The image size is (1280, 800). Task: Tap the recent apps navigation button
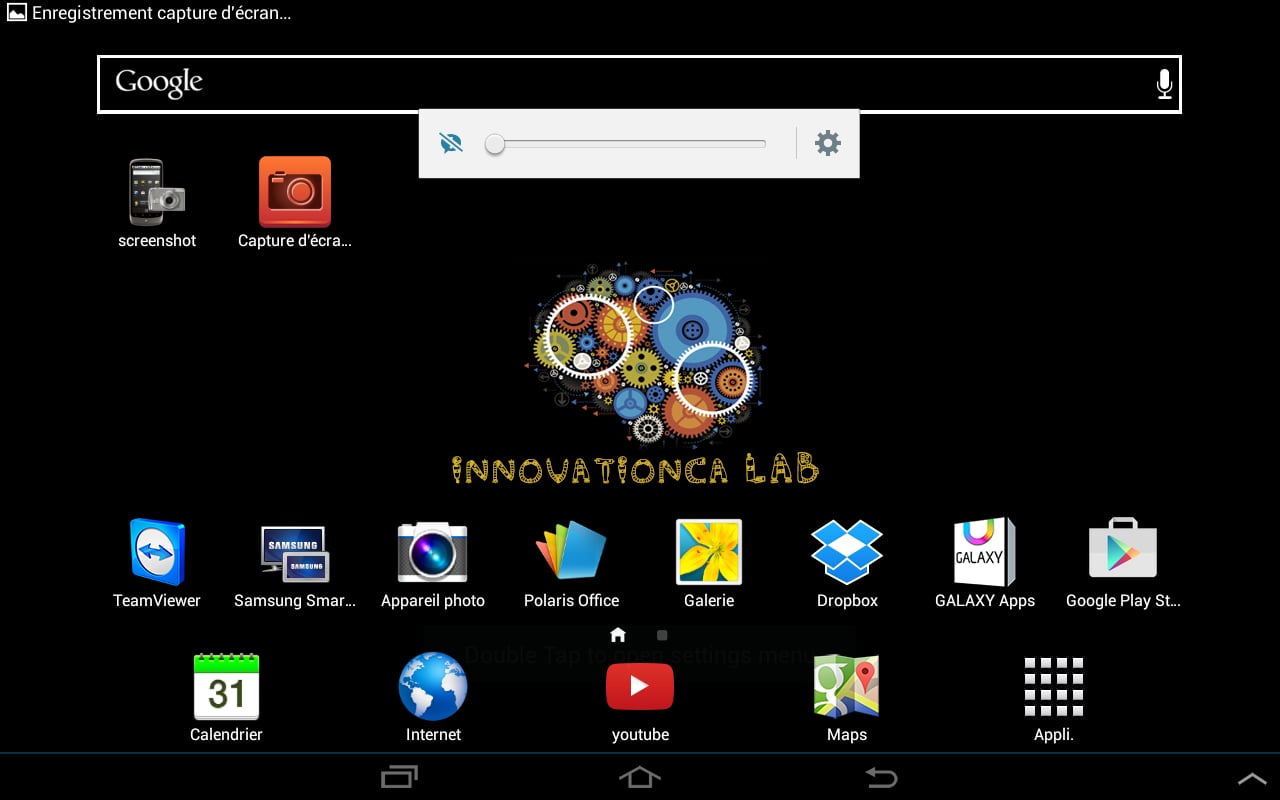[x=399, y=777]
